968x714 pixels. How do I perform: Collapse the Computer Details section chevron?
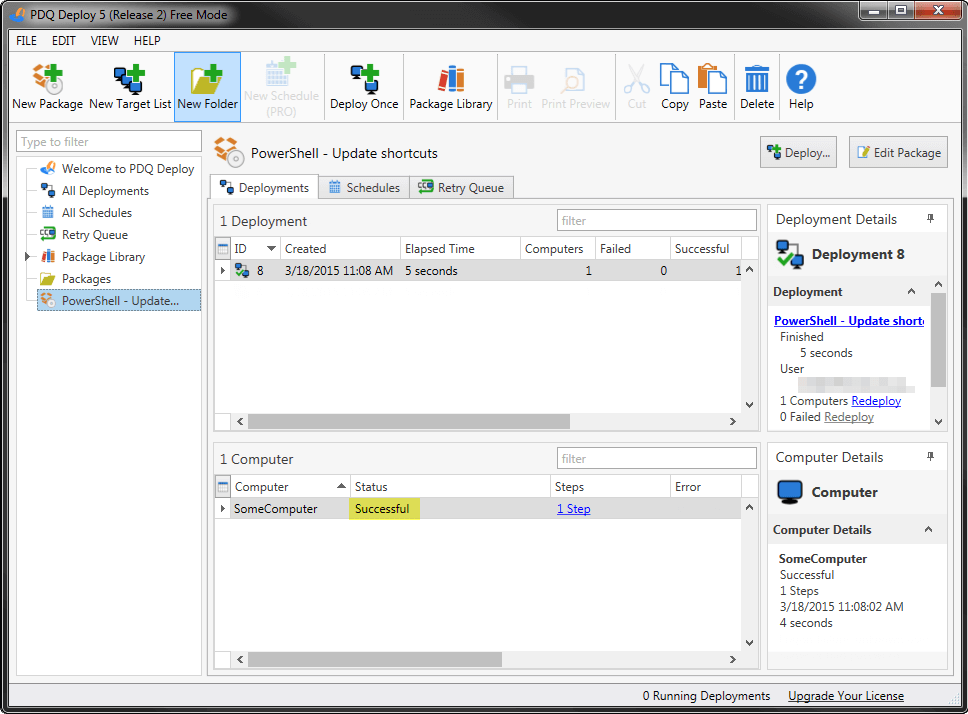(928, 529)
